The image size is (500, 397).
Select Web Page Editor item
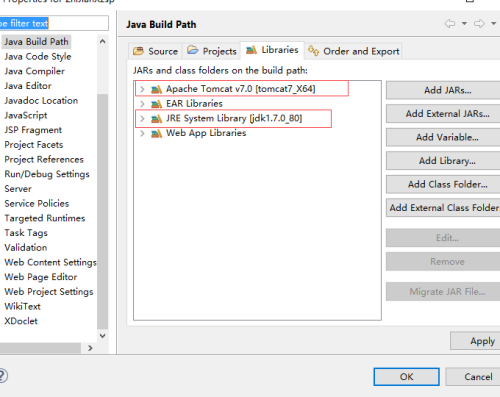coord(41,277)
